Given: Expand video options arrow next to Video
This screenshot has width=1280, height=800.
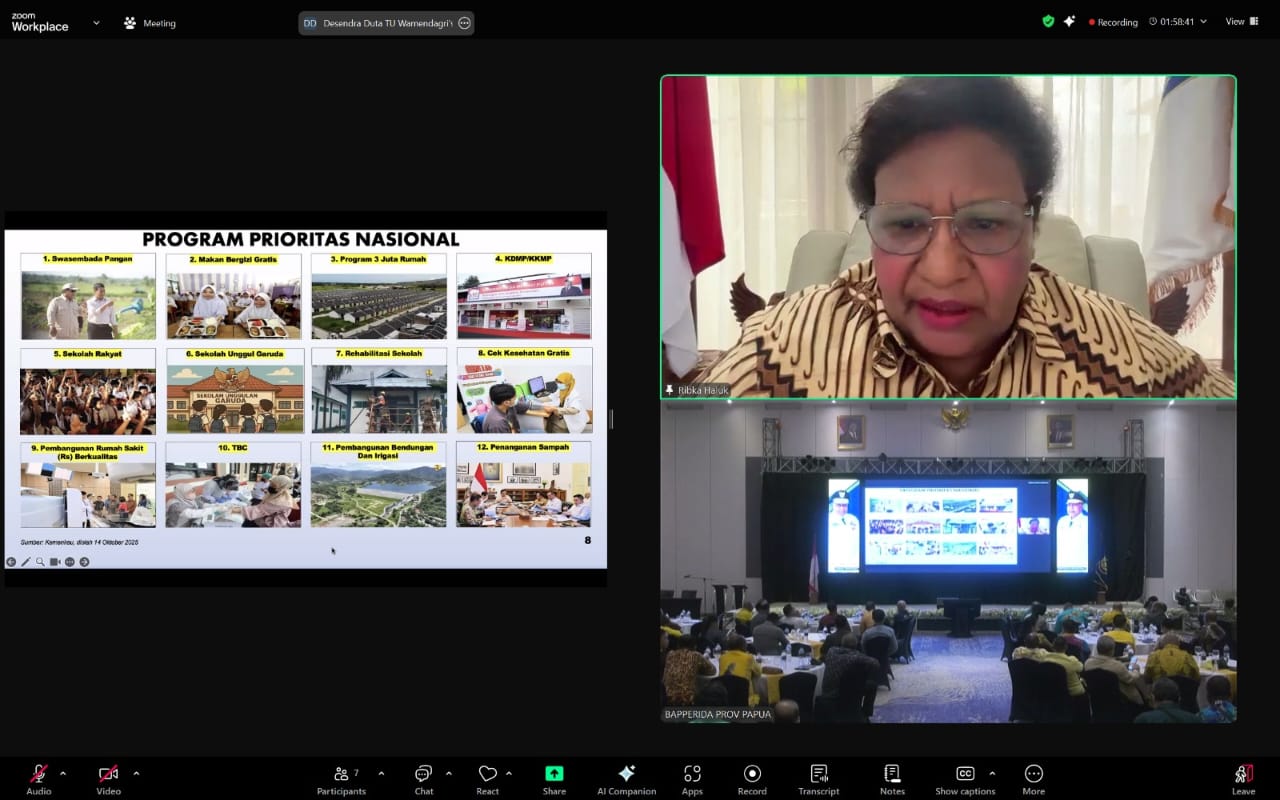Looking at the screenshot, I should coord(136,773).
